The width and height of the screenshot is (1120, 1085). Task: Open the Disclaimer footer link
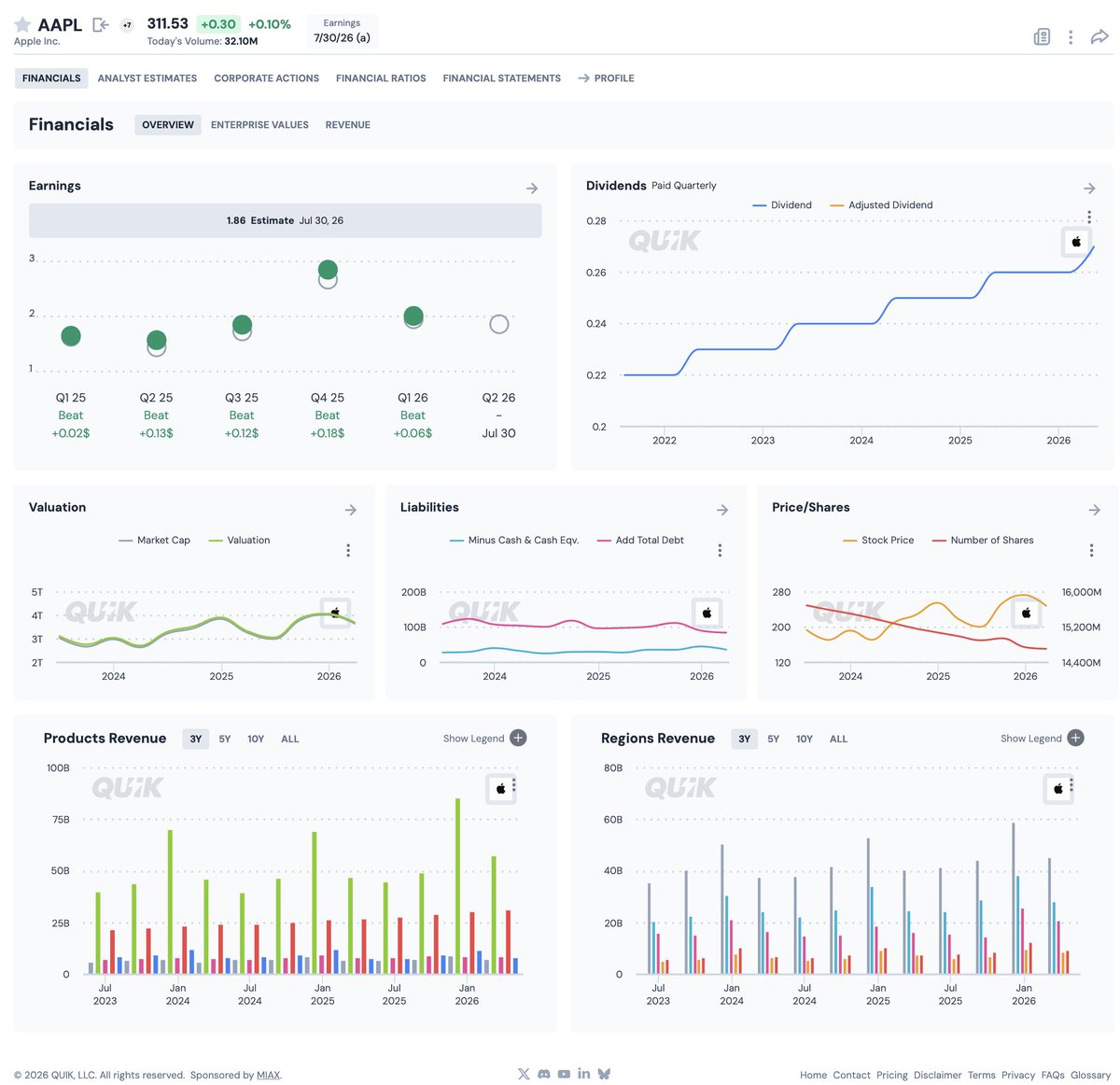tap(938, 1075)
